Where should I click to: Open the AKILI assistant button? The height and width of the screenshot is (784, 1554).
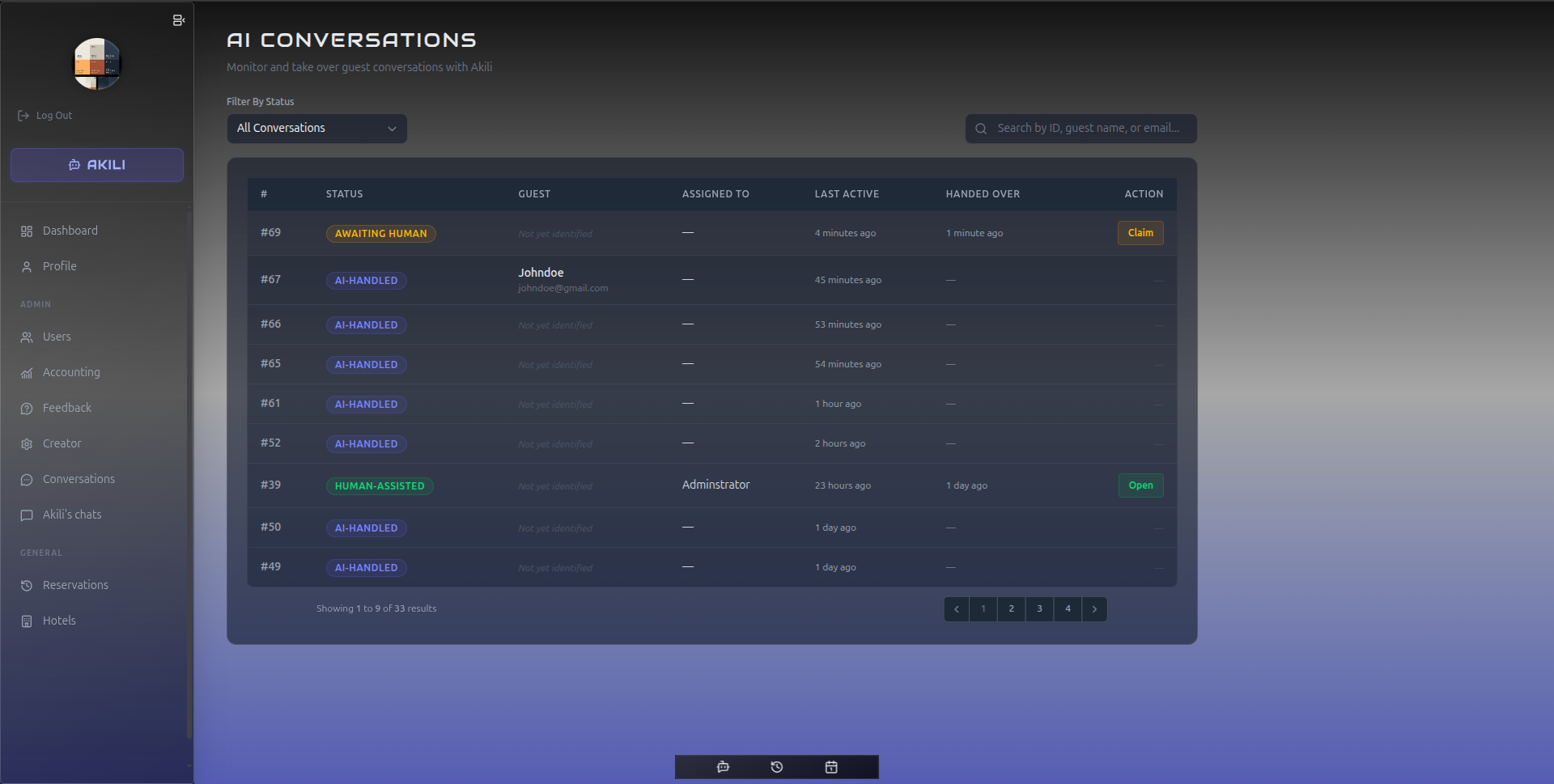tap(97, 165)
